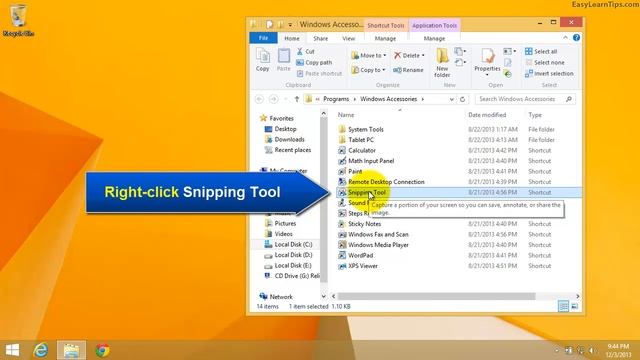
Task: Switch to the View ribbon tab
Action: point(349,38)
